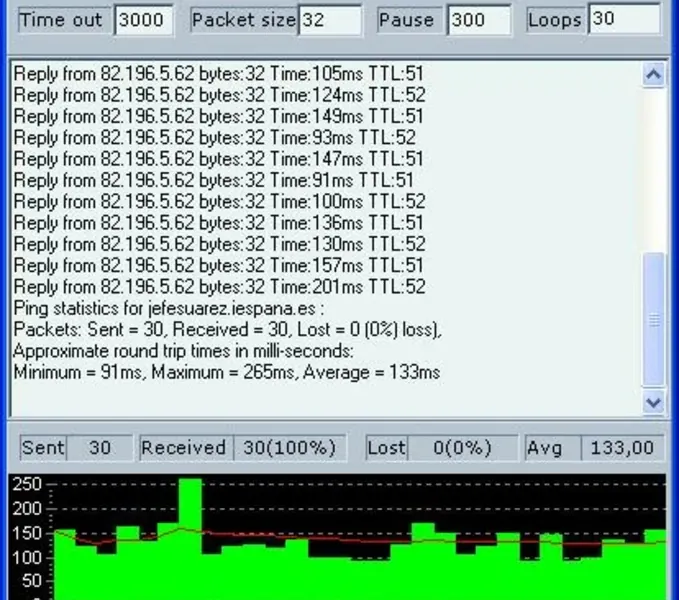Click the Lost value 0(0%)
Screen dimensions: 679x600
462,448
